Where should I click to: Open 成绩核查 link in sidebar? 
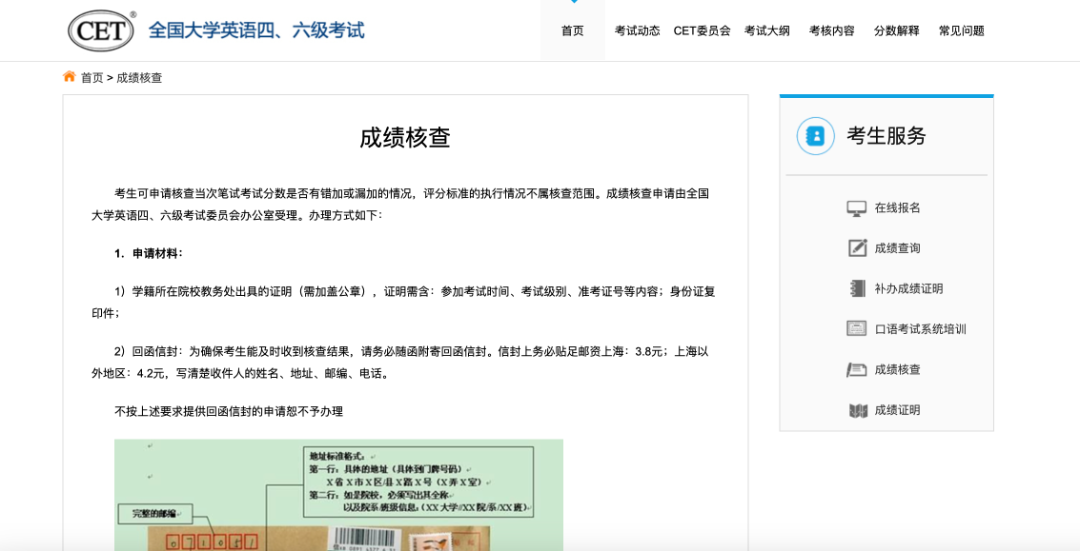point(897,369)
